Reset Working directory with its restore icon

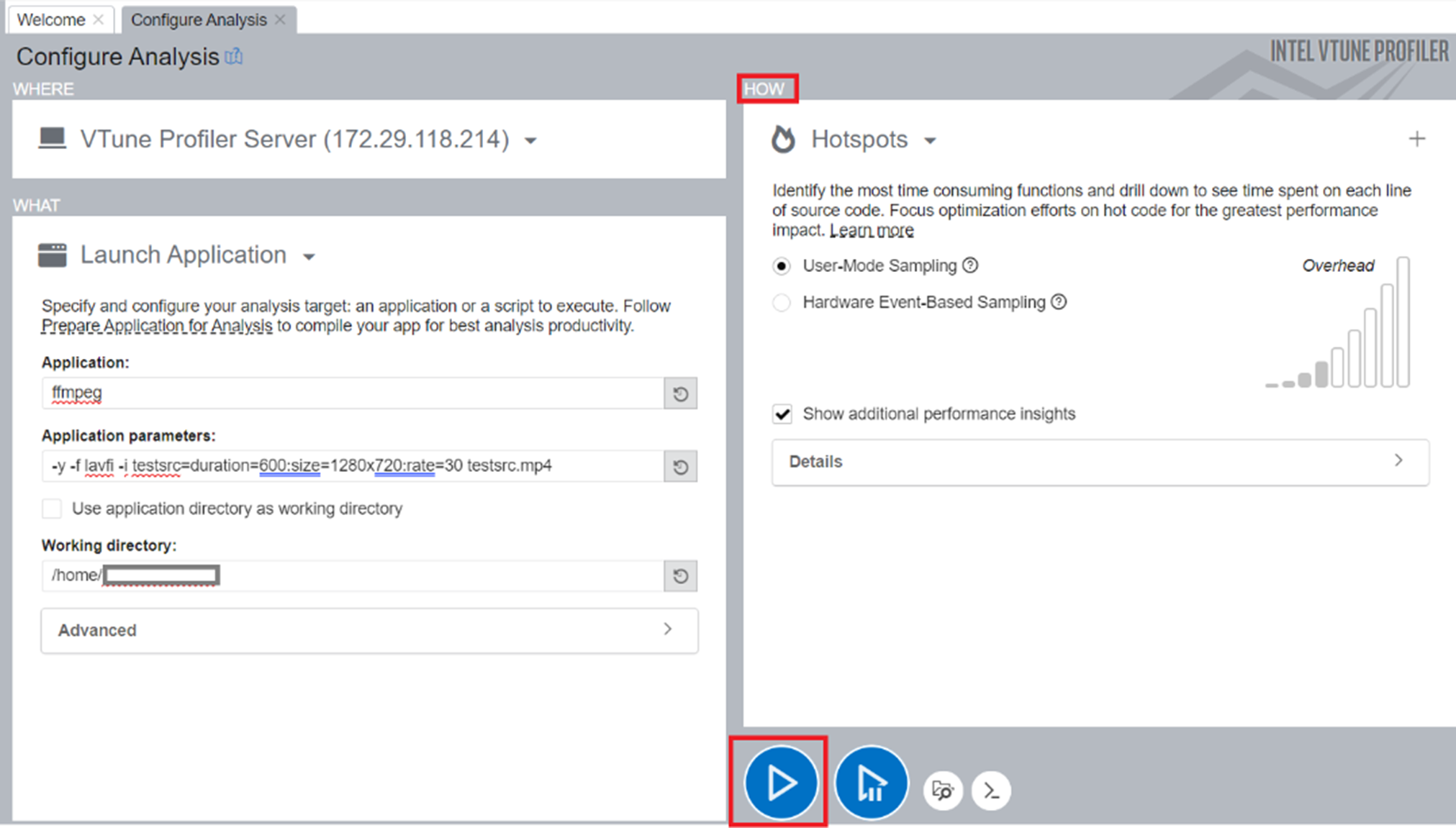pos(680,576)
